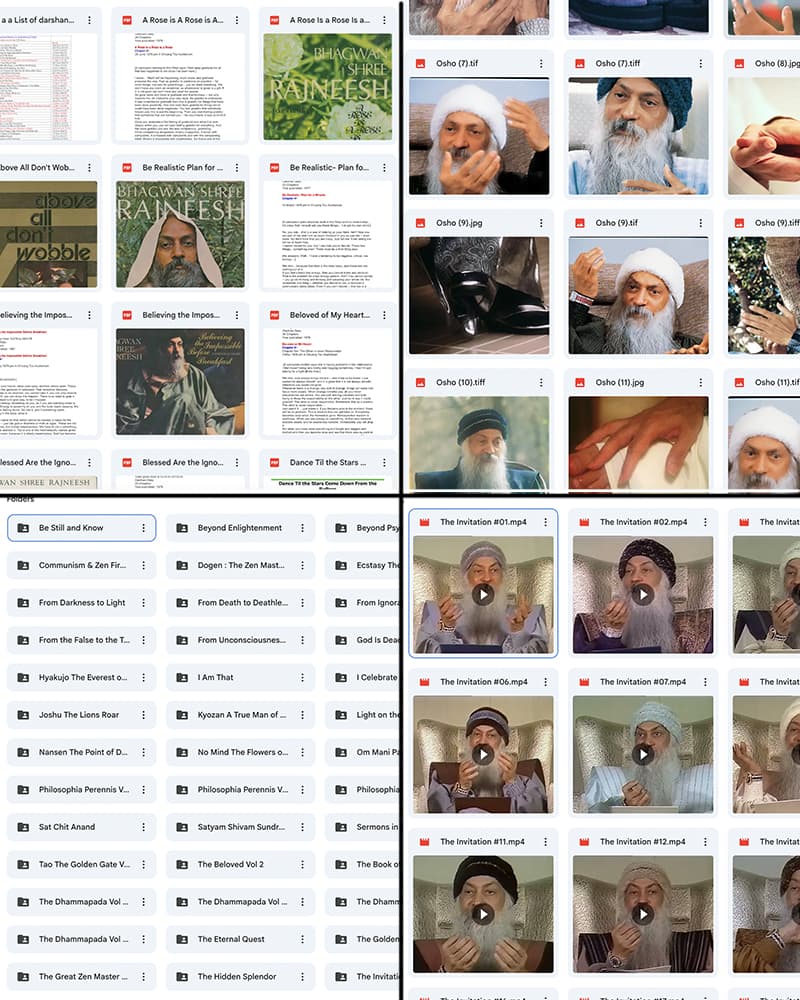Select file name The Invitation #11.mp4

coord(482,842)
